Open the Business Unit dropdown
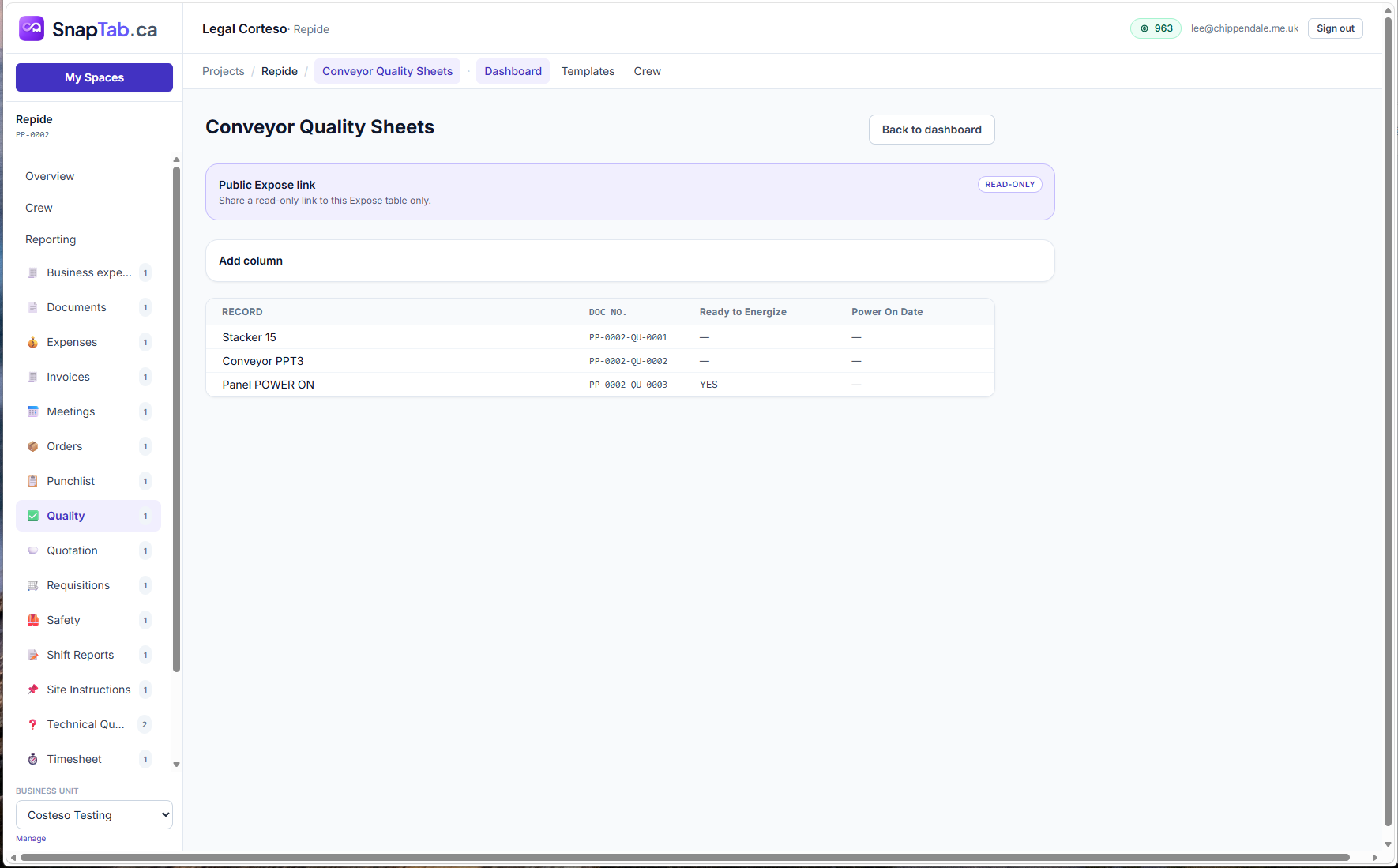 click(x=94, y=815)
